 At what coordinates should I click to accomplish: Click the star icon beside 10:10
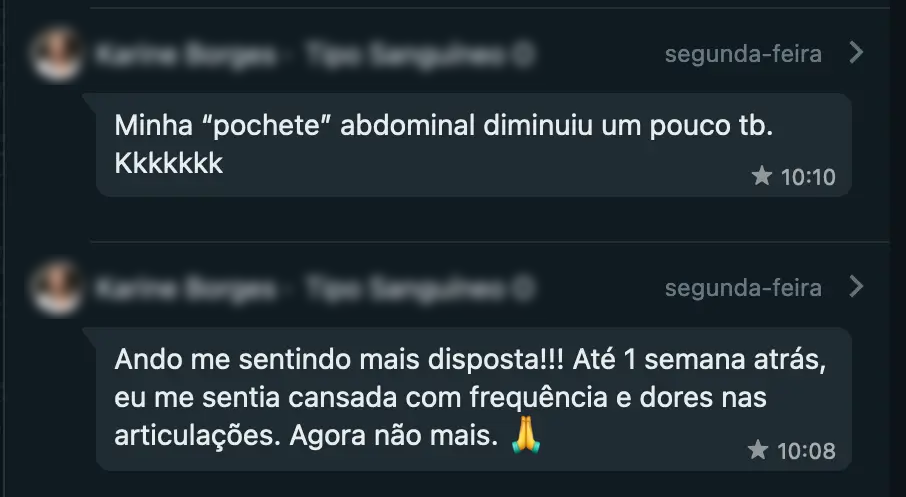point(762,176)
